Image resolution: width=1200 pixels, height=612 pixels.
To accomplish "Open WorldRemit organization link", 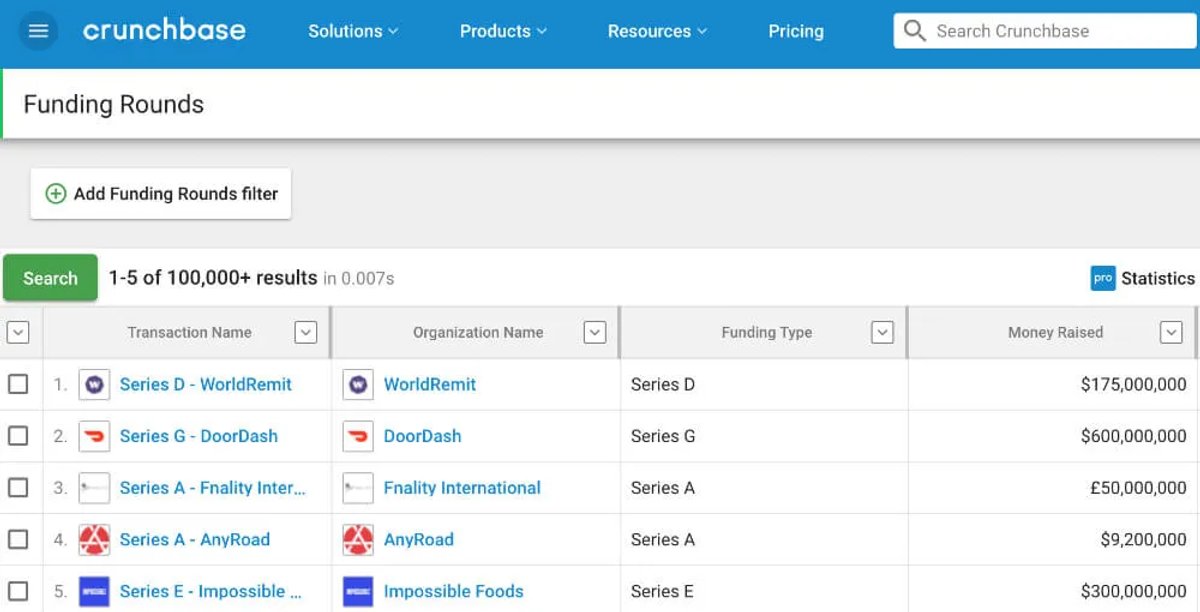I will (x=430, y=384).
